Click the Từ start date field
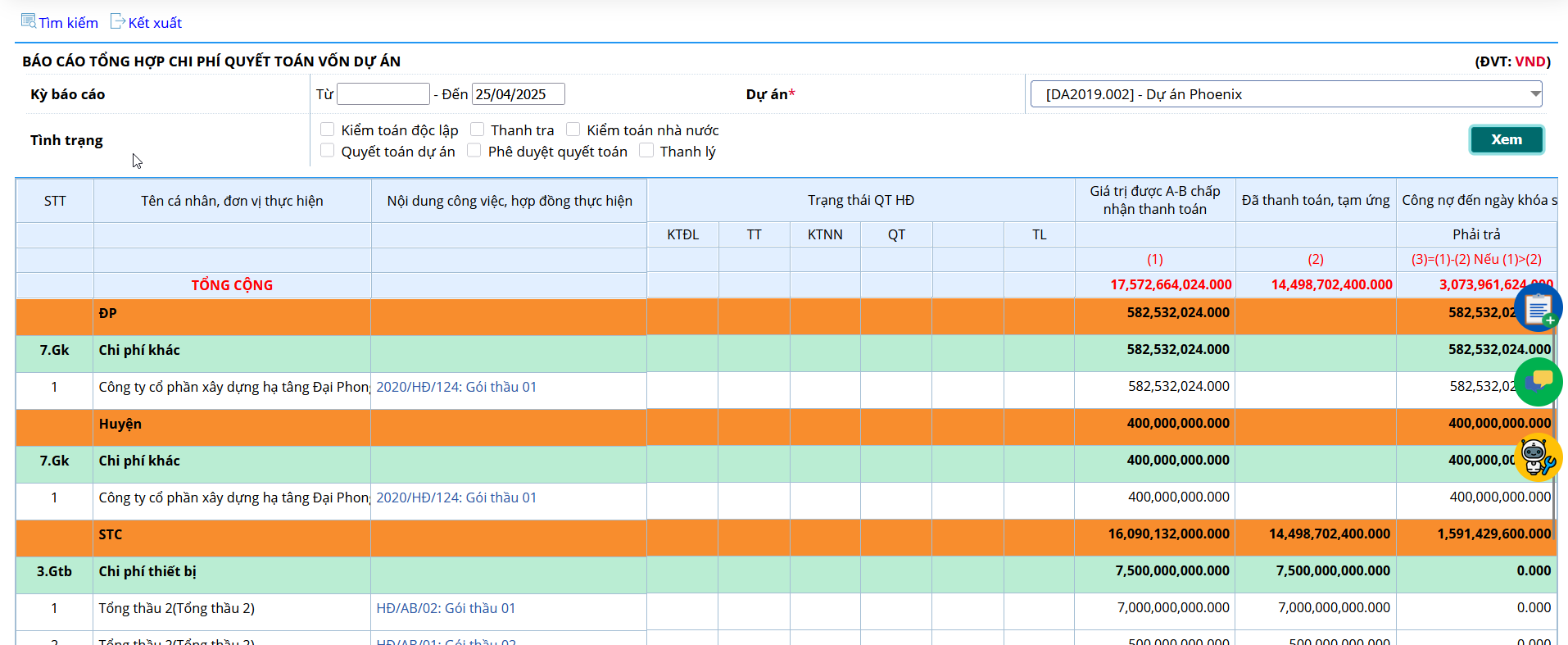1568x645 pixels. [x=383, y=94]
